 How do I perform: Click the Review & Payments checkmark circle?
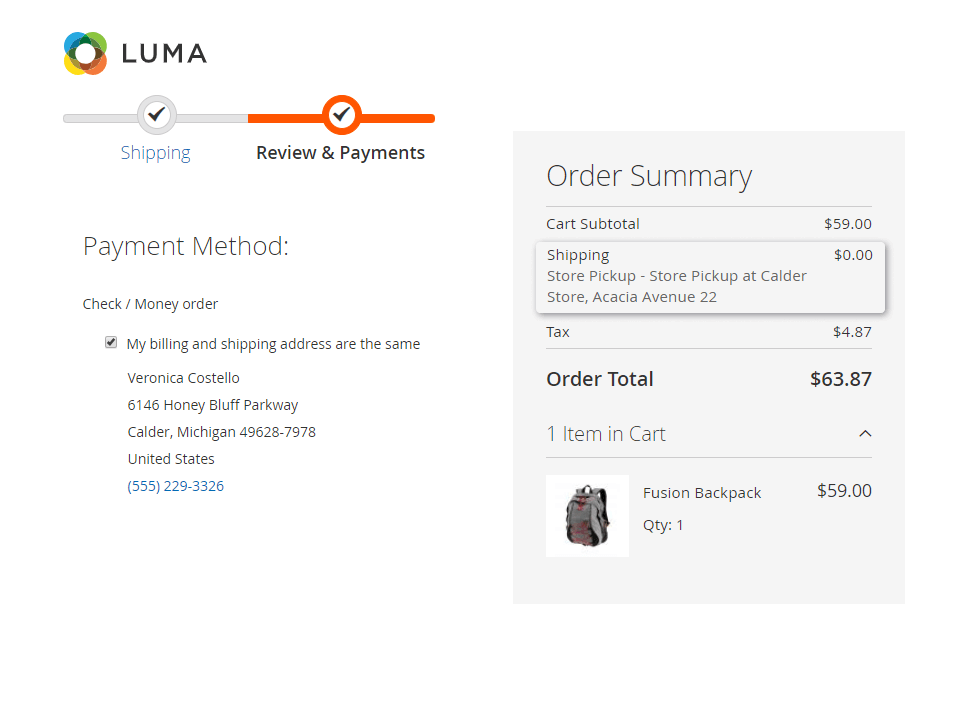coord(342,116)
